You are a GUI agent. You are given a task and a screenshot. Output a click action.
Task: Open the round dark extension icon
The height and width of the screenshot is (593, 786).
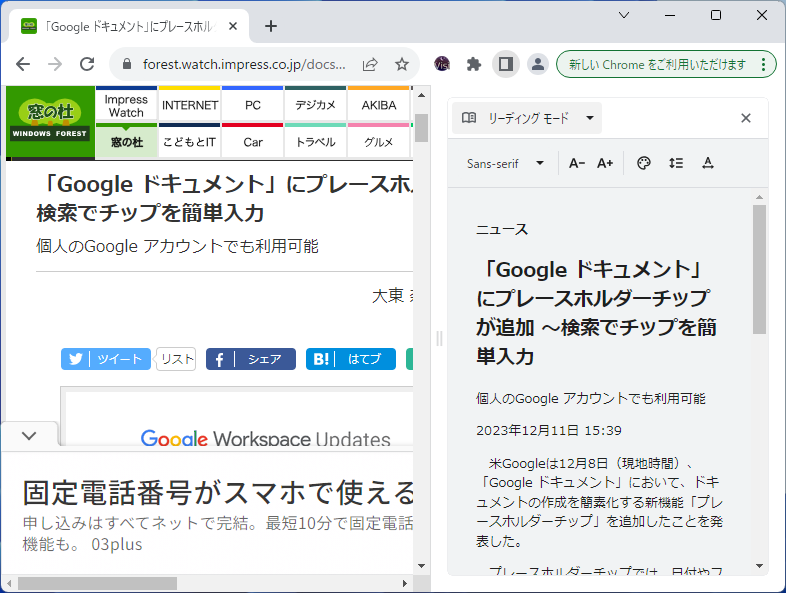tap(442, 64)
